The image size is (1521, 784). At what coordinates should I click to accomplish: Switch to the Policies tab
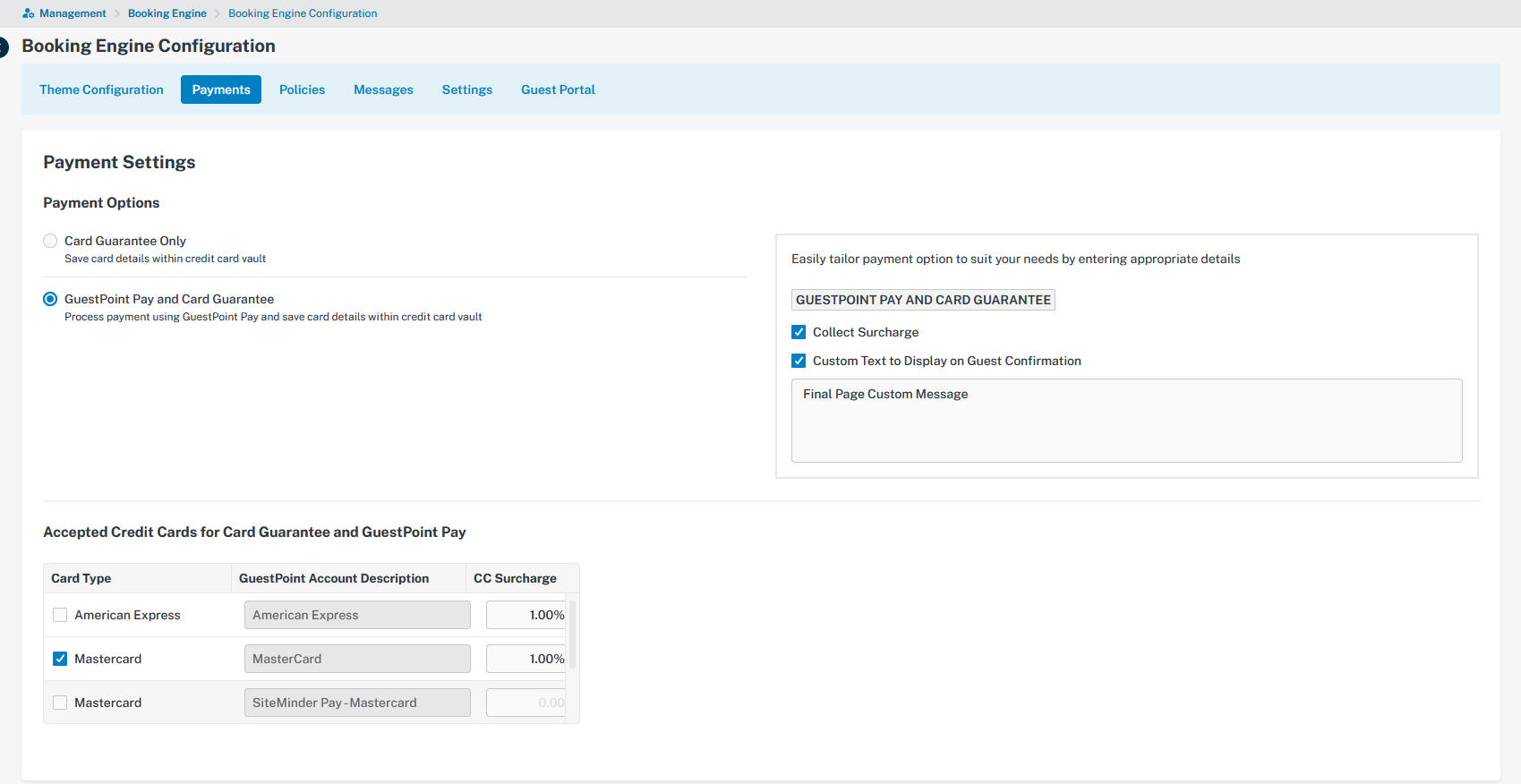point(302,89)
